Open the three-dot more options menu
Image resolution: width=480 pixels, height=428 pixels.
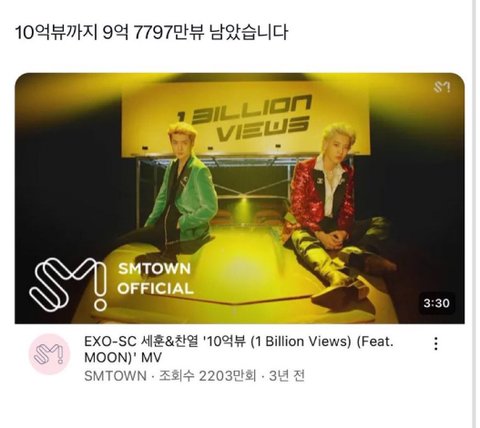[436, 344]
